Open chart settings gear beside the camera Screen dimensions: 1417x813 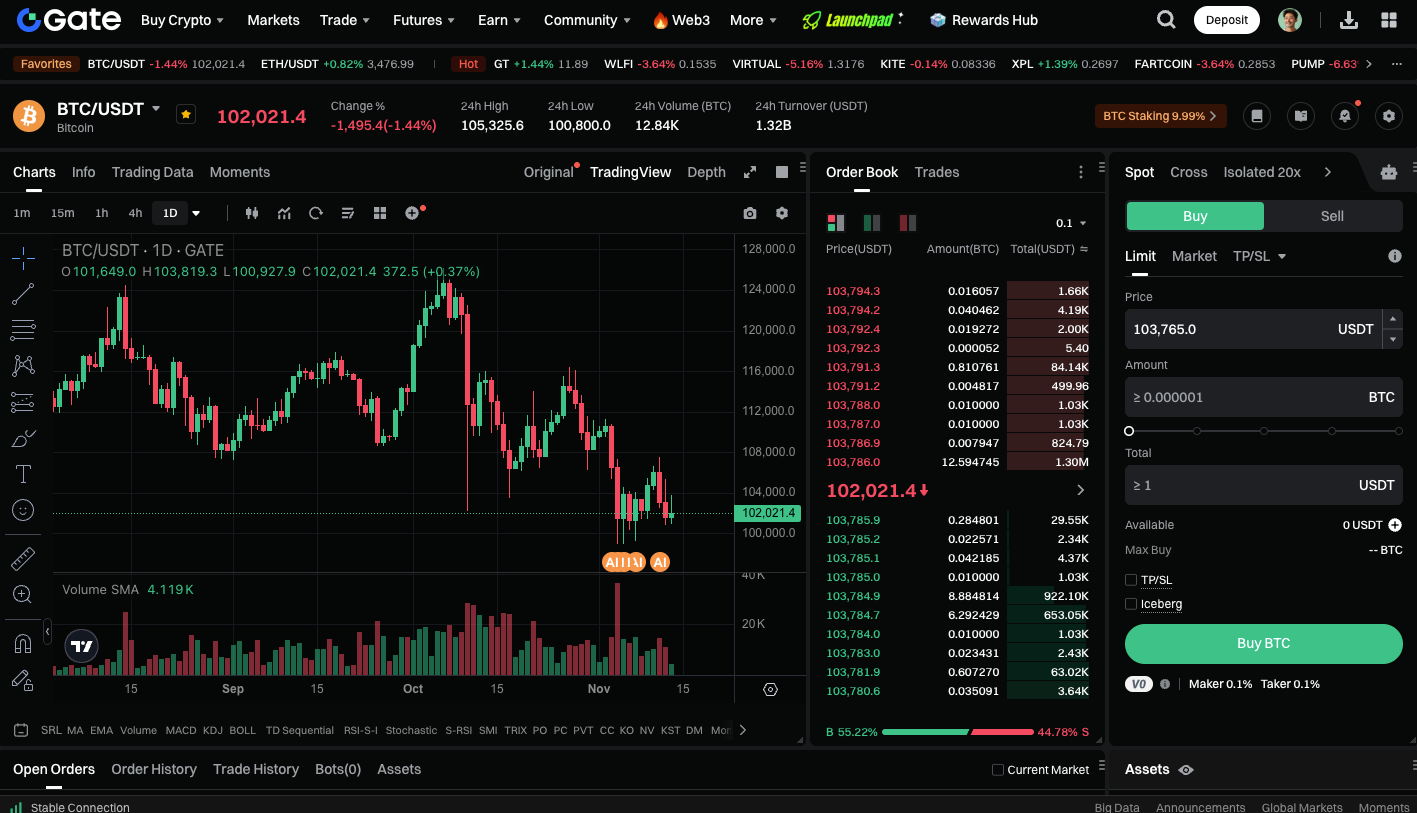782,213
